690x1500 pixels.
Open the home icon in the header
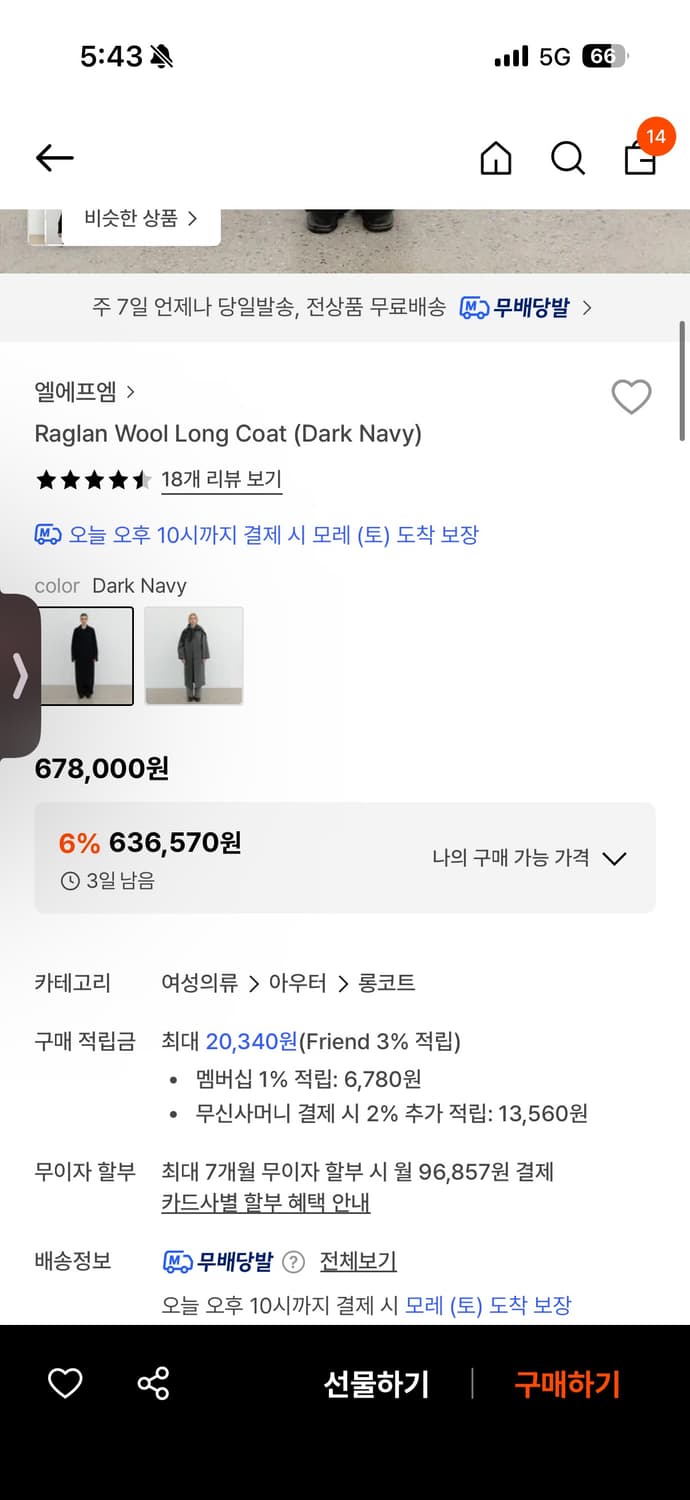[x=495, y=158]
